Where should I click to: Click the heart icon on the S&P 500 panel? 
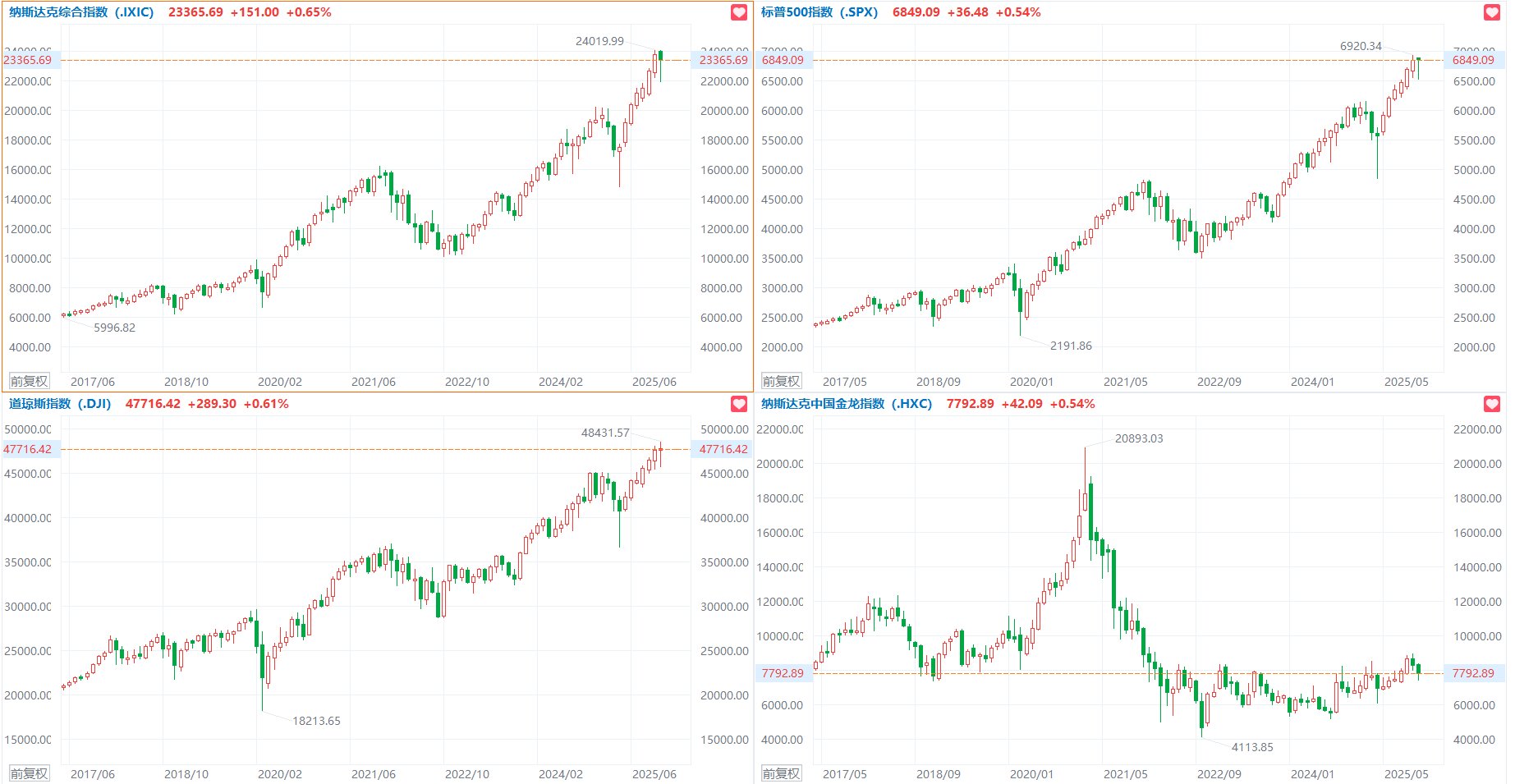point(1492,12)
